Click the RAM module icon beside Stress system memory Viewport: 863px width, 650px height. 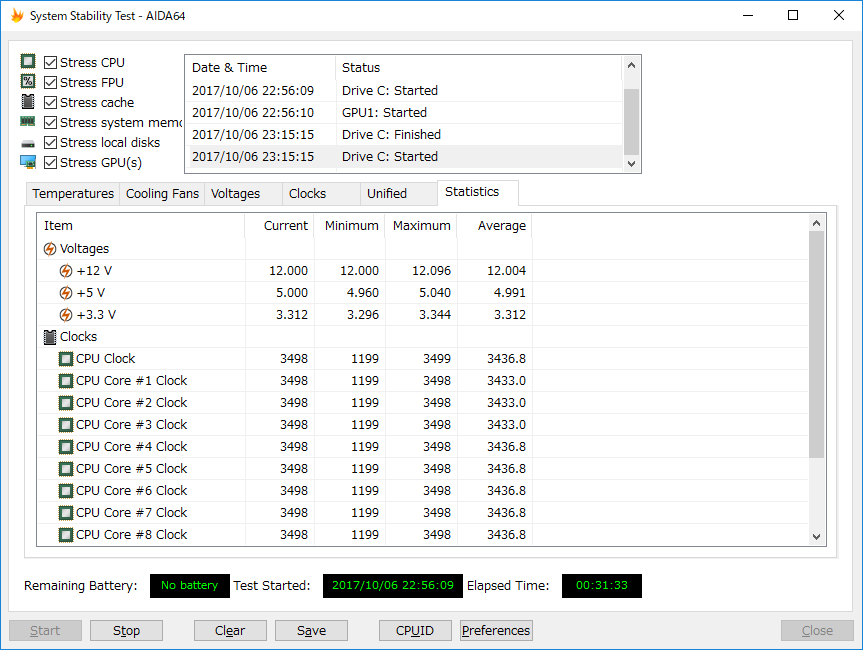[x=28, y=122]
